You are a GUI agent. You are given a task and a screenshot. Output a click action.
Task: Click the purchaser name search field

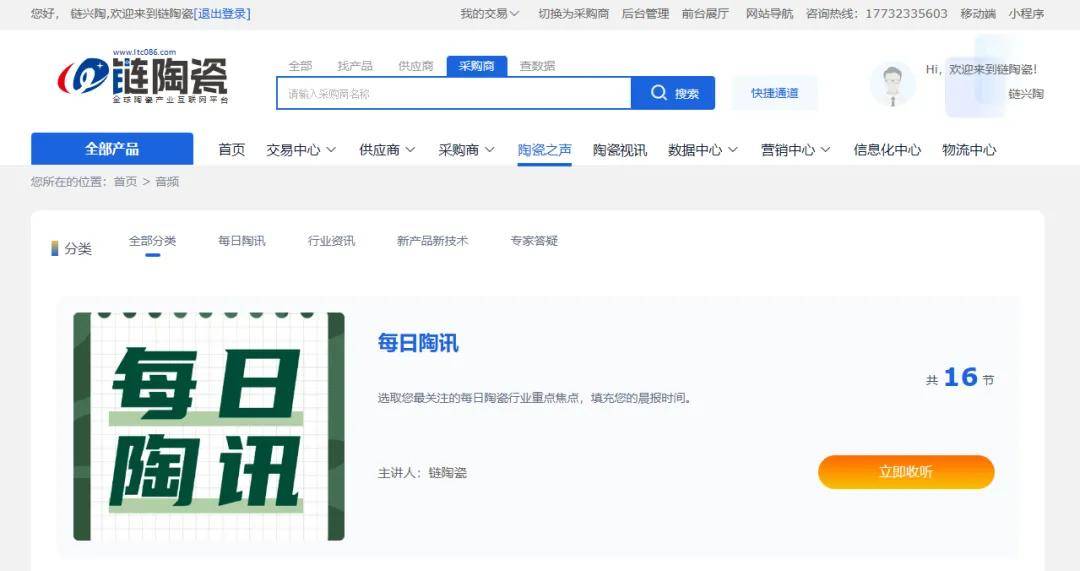point(453,93)
